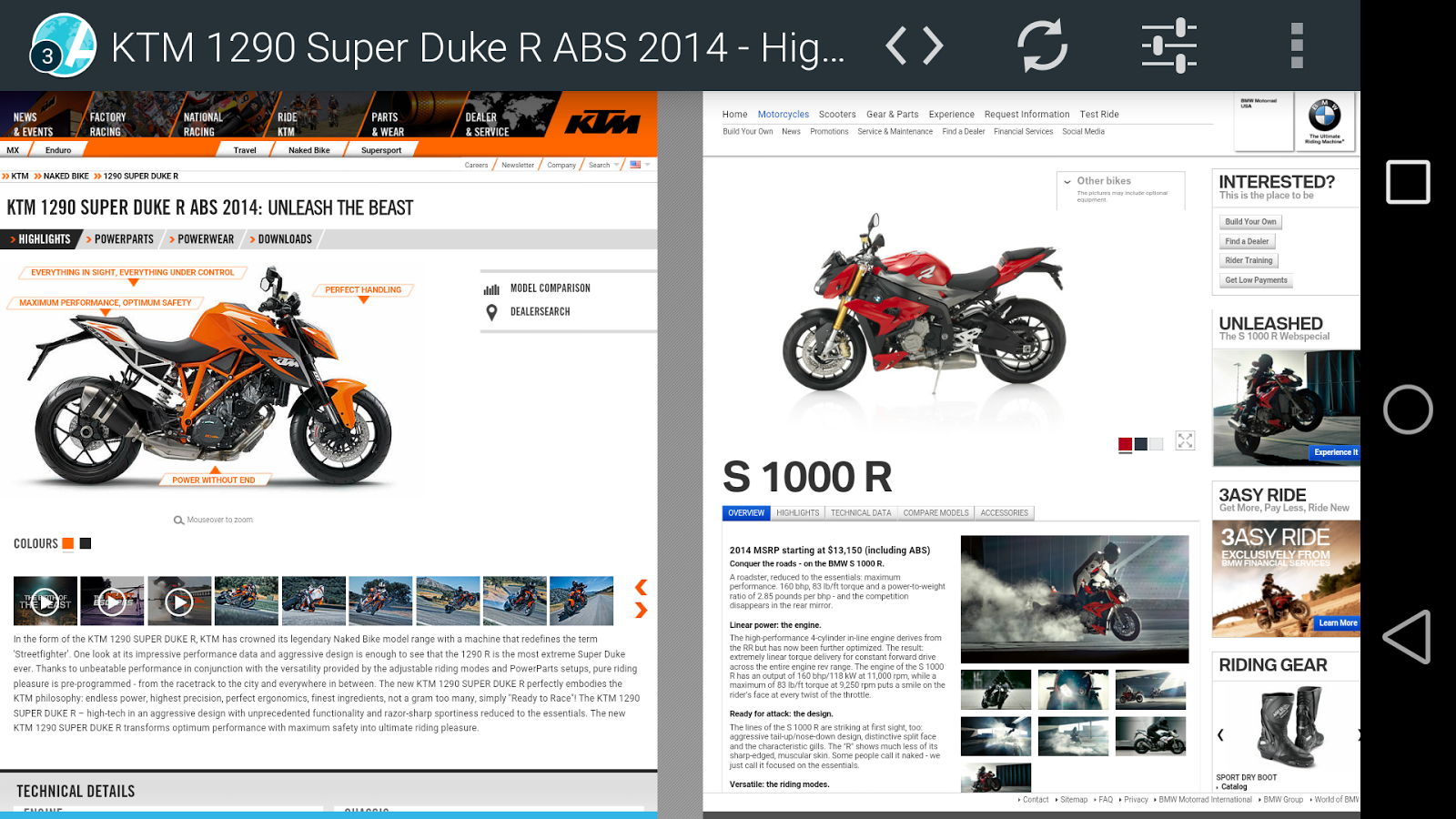Select the dark blue S 1000 R color option
The width and height of the screenshot is (1456, 819).
coord(1139,444)
